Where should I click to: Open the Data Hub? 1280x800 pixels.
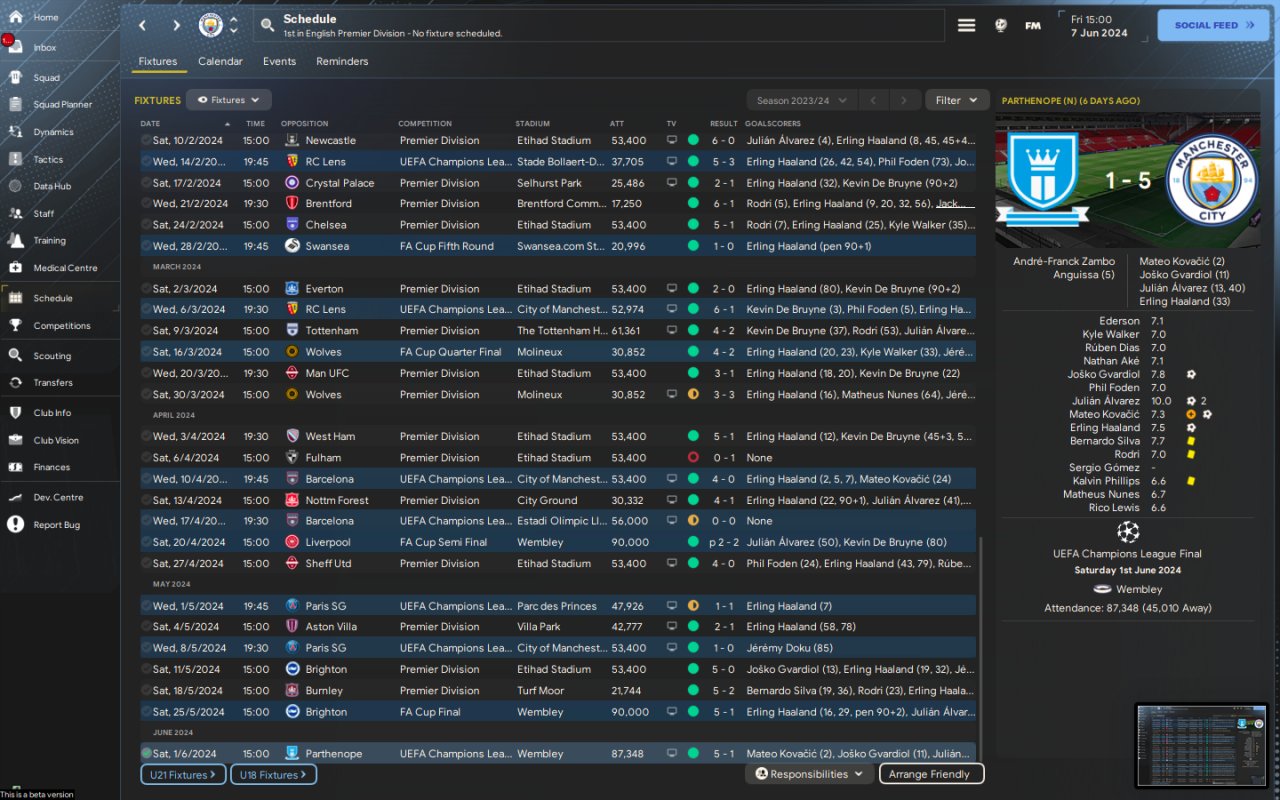point(52,186)
